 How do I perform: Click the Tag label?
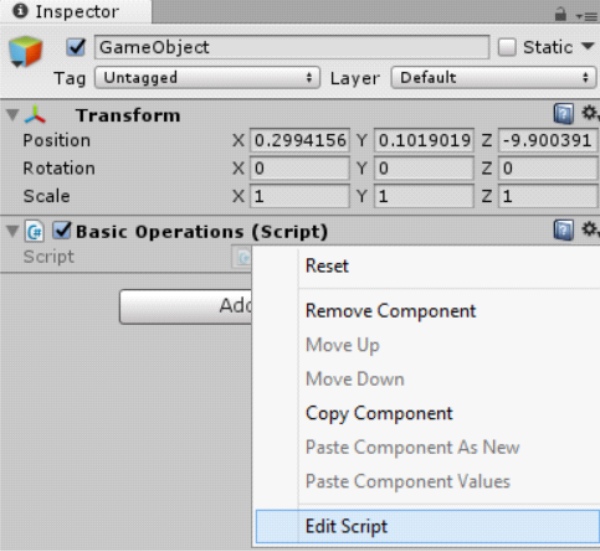click(x=70, y=79)
